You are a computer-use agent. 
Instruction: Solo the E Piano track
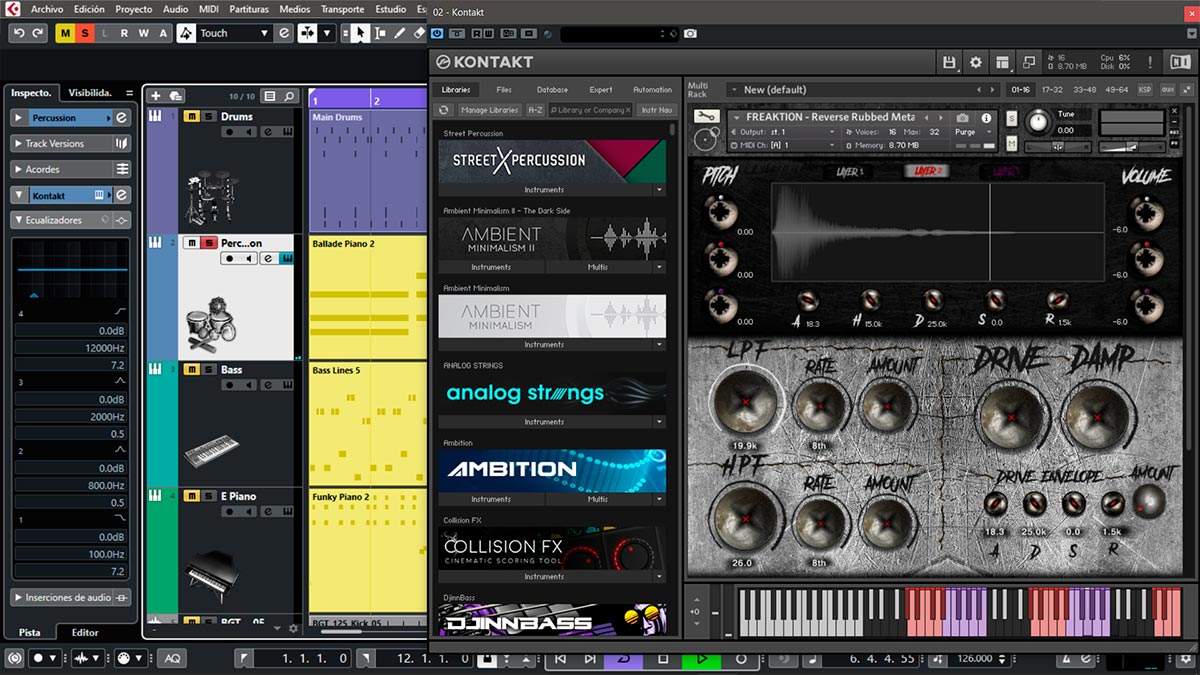(x=208, y=496)
